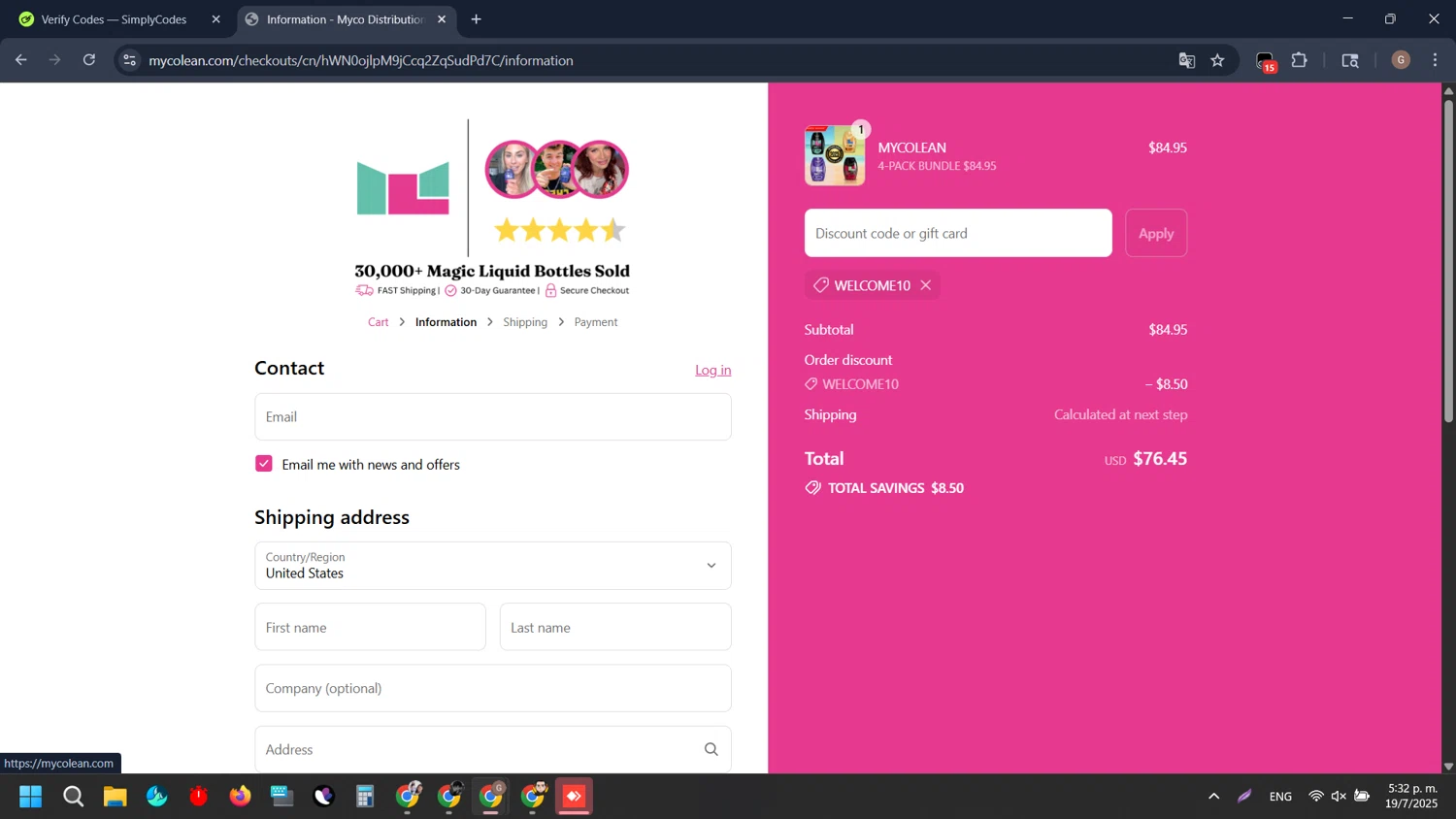Click into the Email field
1456x819 pixels.
tap(493, 416)
